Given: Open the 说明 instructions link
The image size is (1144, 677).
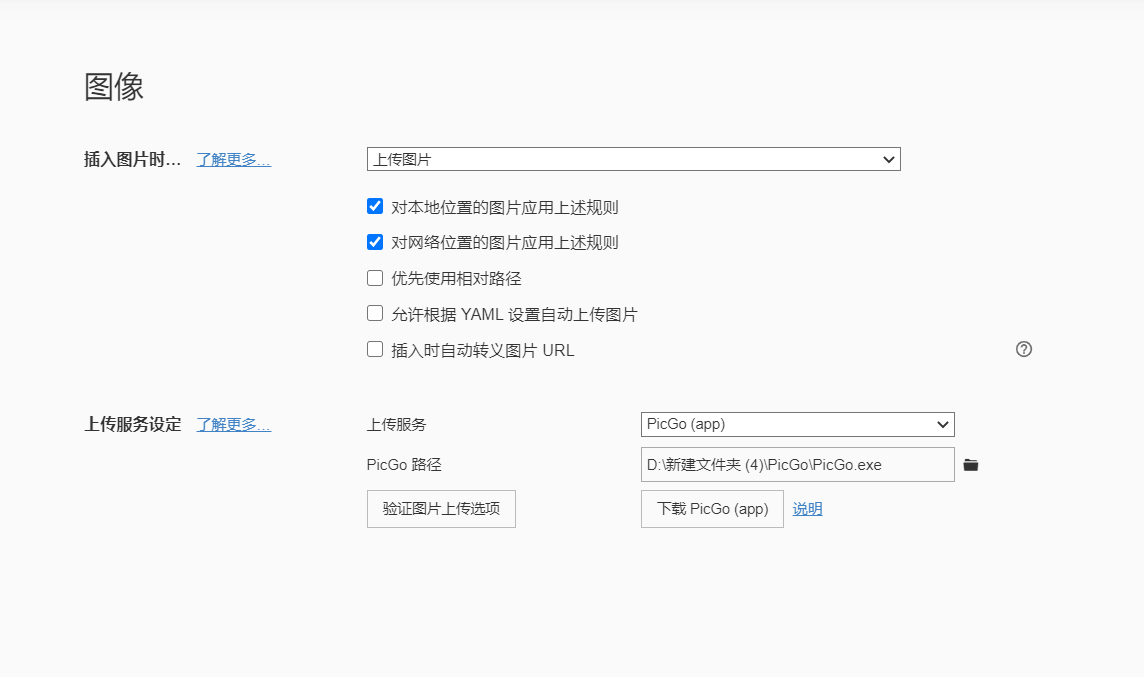Looking at the screenshot, I should (807, 509).
